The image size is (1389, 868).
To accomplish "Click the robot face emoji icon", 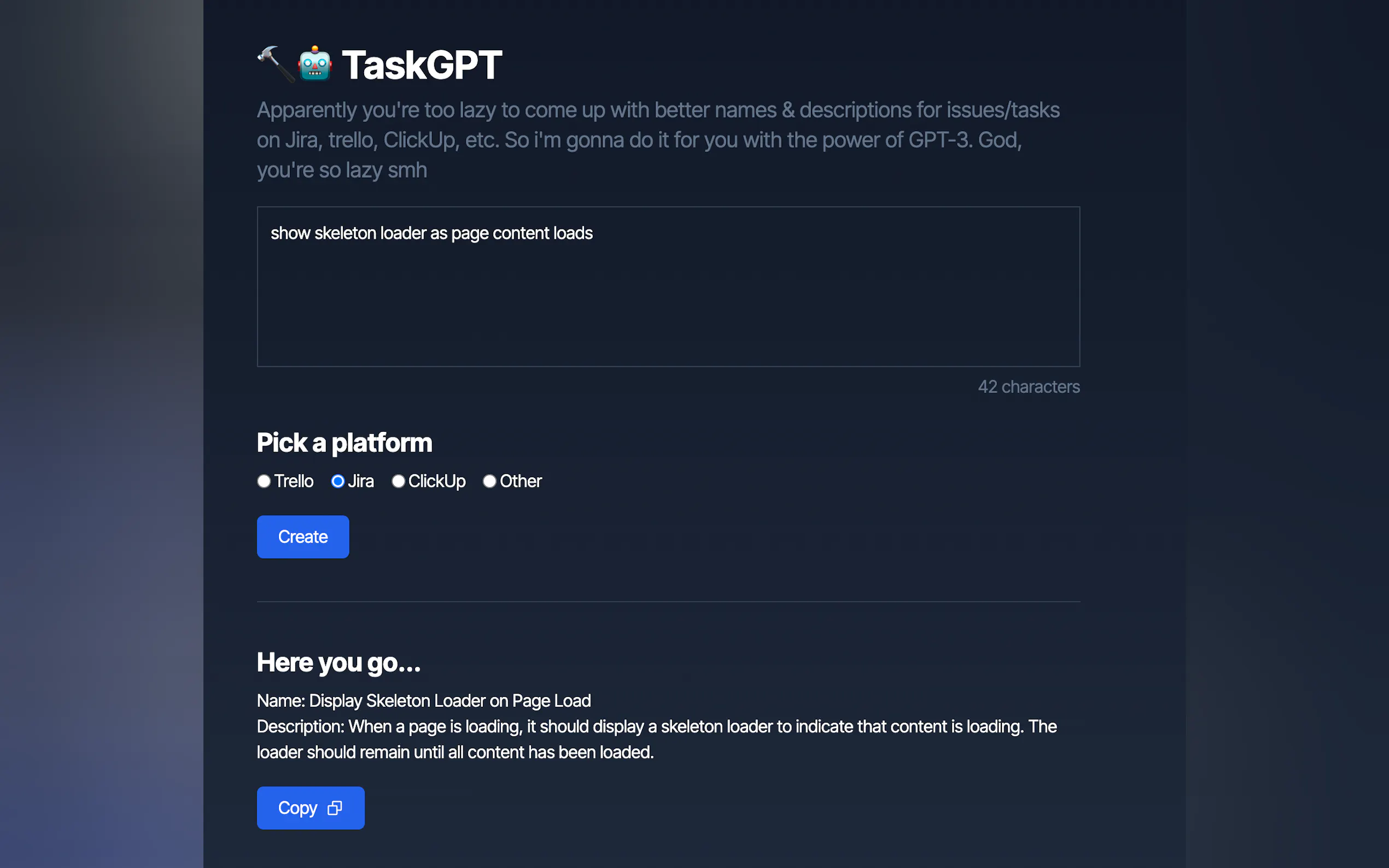I will (x=314, y=64).
